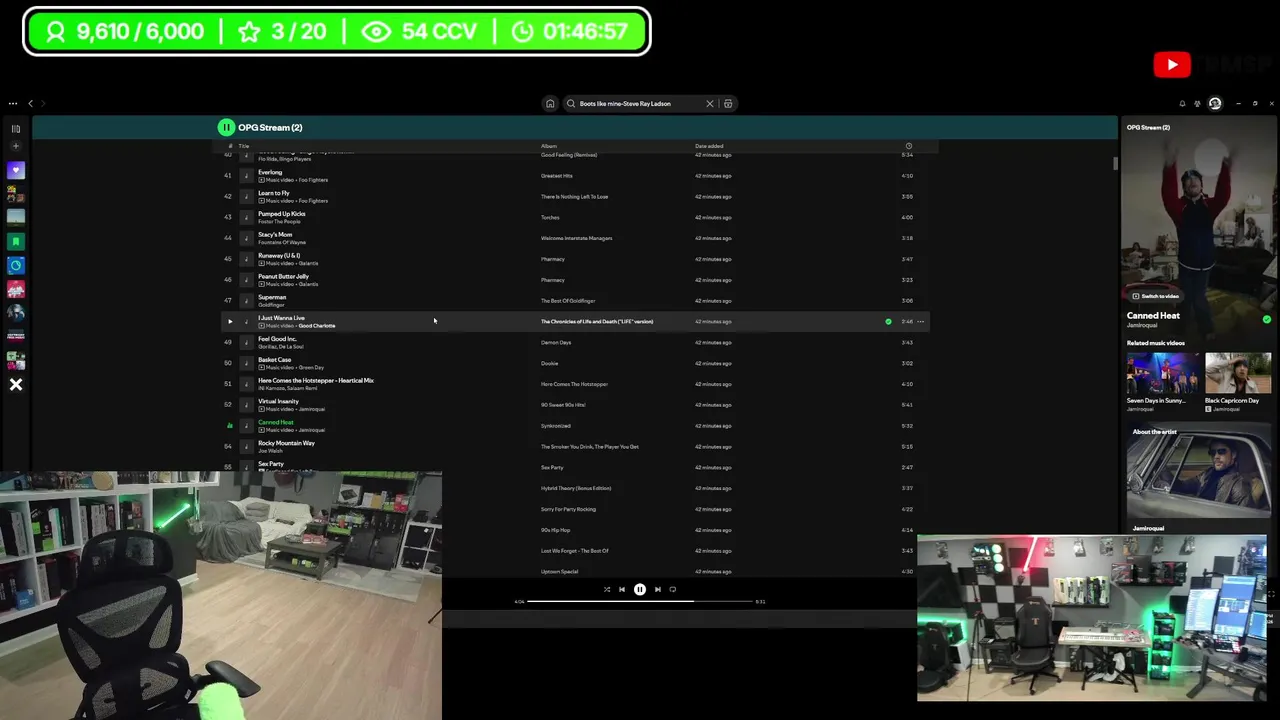This screenshot has width=1280, height=720.
Task: Select the Virtual Insanity track
Action: coord(278,401)
